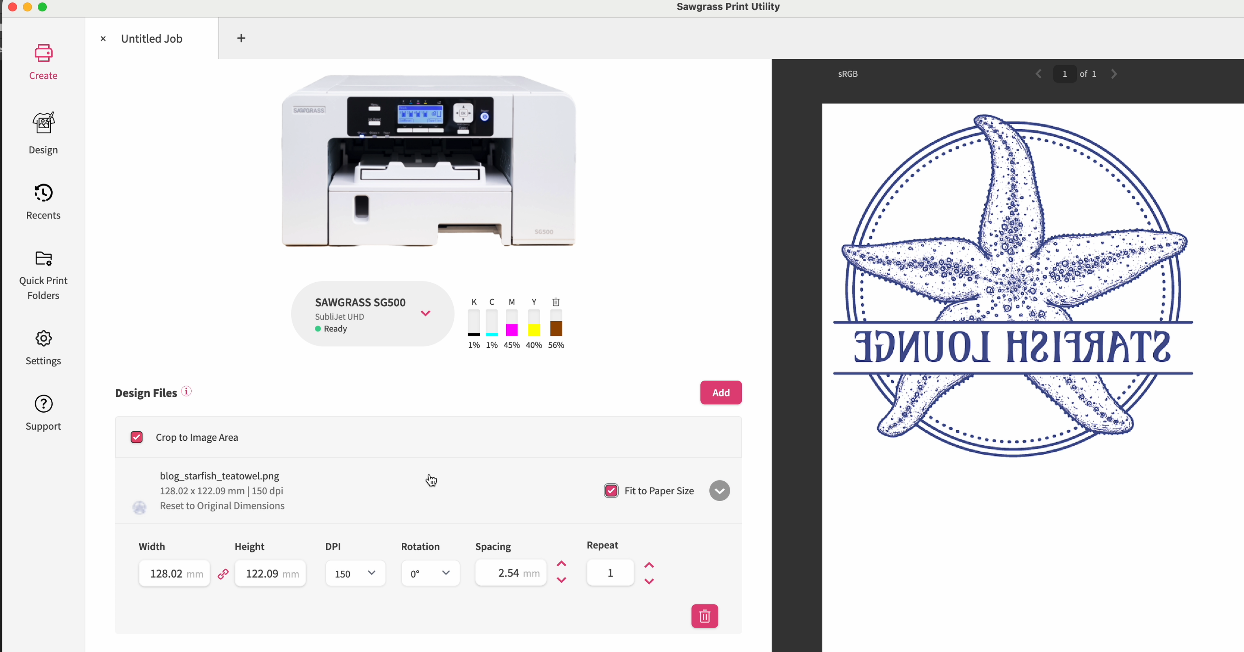Open the Rotation dropdown
Viewport: 1244px width, 652px height.
click(x=430, y=574)
